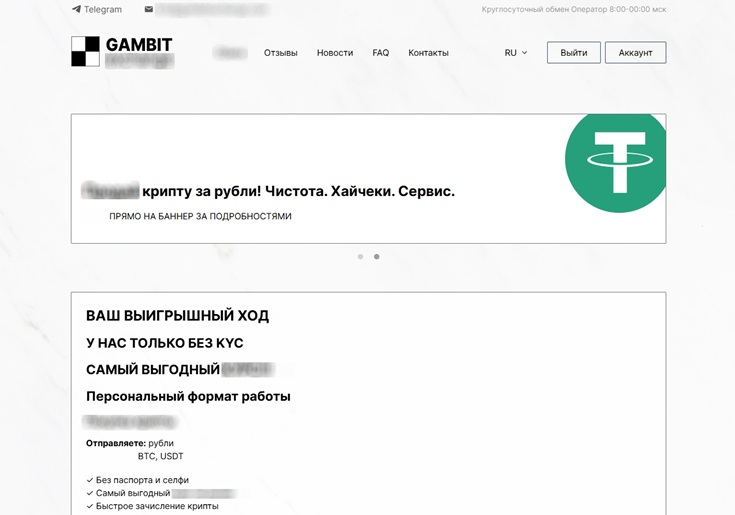Open the Отзывы menu item
The height and width of the screenshot is (515, 735).
click(x=280, y=53)
